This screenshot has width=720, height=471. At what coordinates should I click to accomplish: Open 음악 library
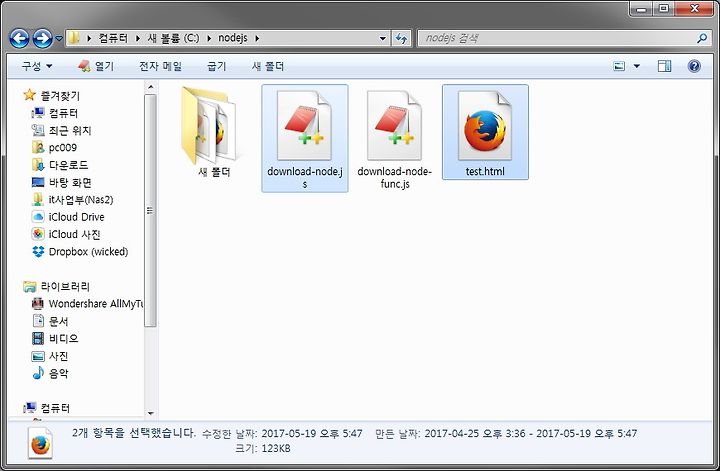[58, 373]
